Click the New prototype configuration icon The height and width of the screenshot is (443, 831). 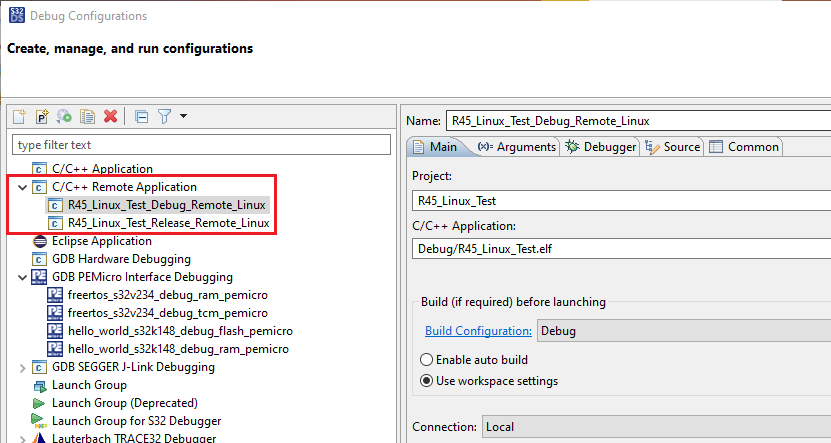click(42, 117)
